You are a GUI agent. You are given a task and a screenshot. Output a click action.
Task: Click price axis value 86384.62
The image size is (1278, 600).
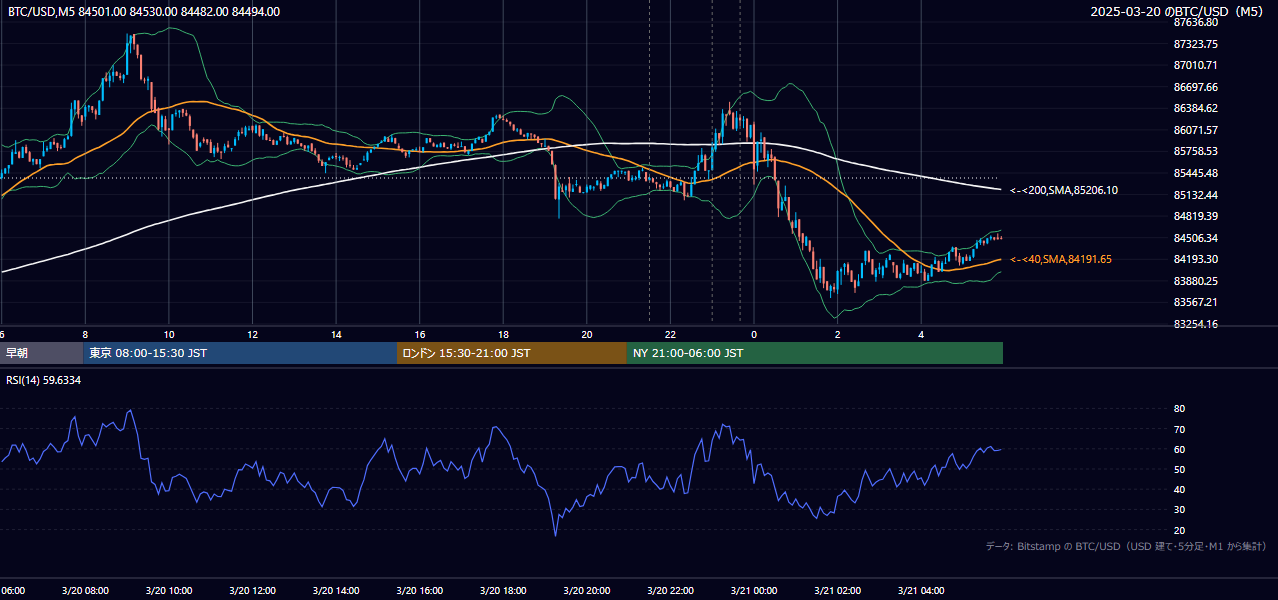1195,108
